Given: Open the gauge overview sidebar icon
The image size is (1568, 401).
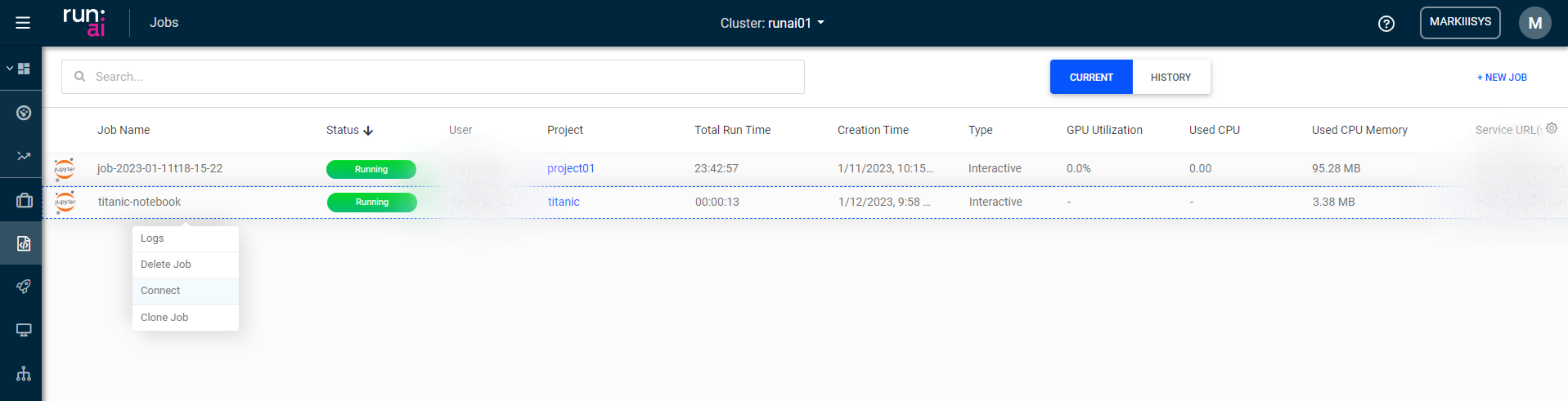Looking at the screenshot, I should tap(24, 112).
